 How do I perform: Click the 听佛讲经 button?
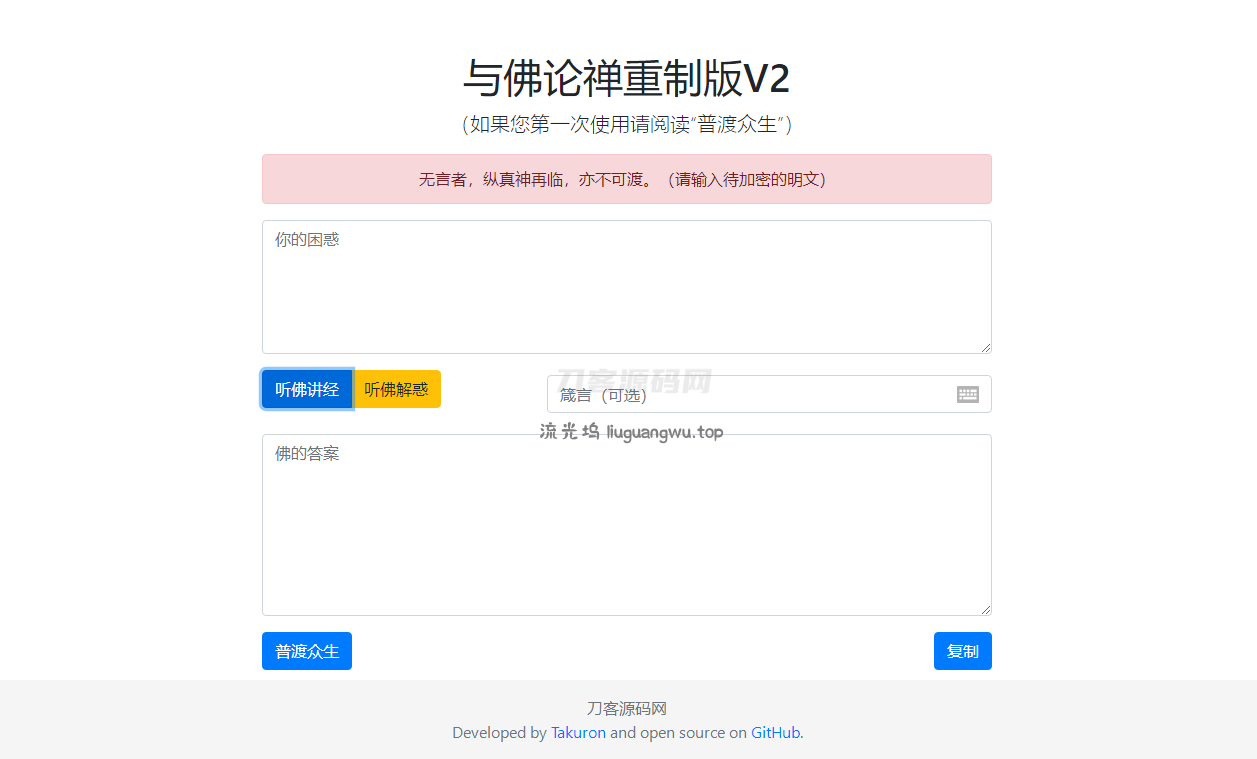pyautogui.click(x=307, y=389)
